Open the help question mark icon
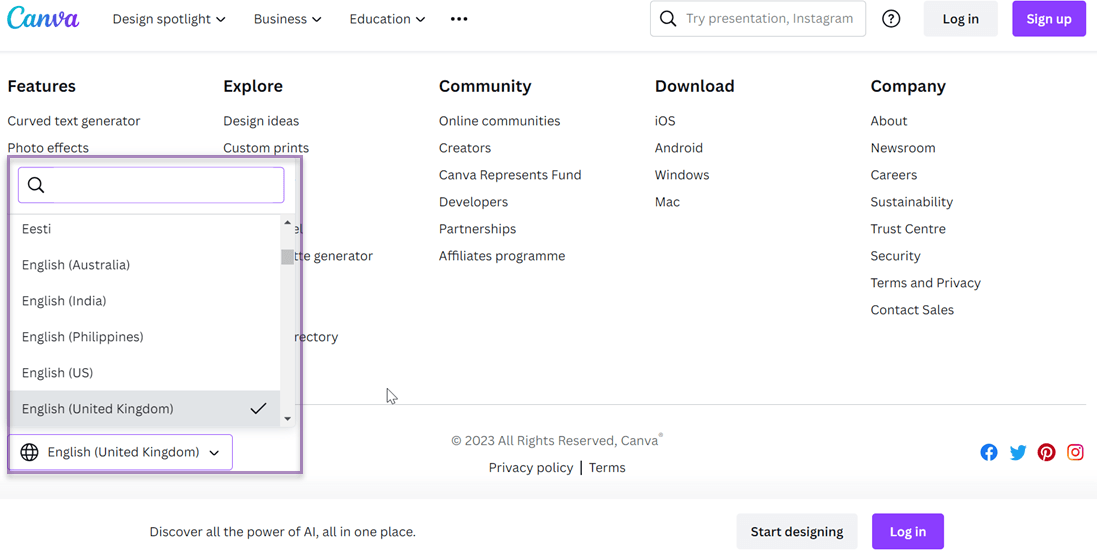Screen dimensions: 1097x550 891,19
